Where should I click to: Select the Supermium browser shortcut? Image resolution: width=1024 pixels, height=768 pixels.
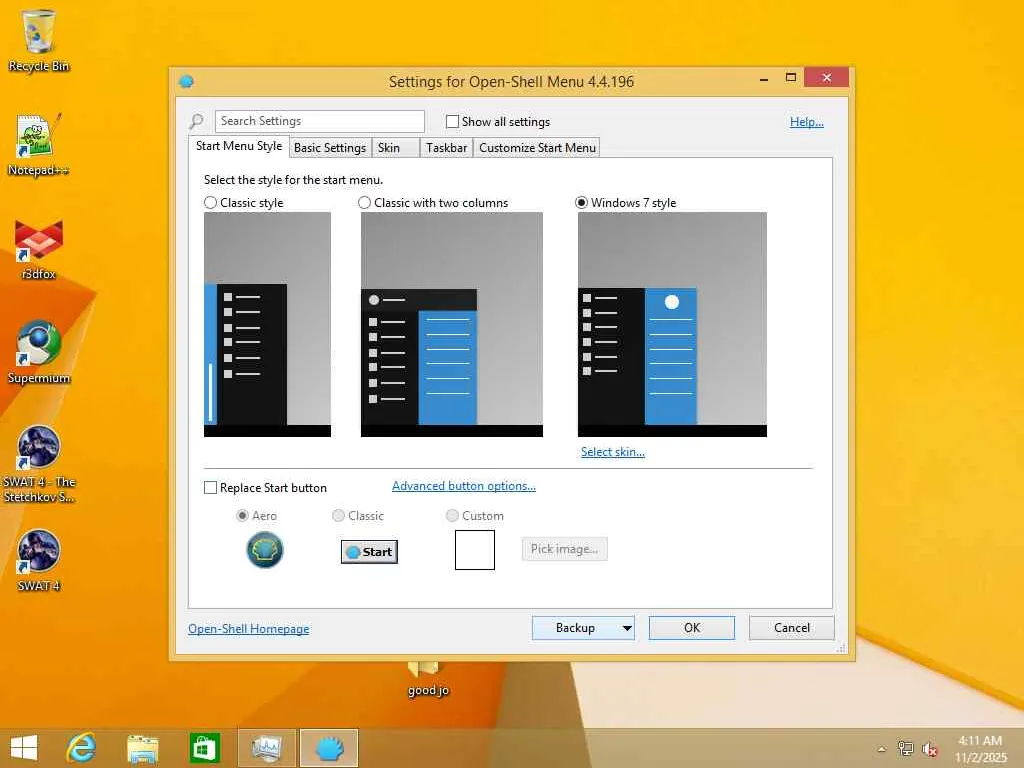[39, 352]
